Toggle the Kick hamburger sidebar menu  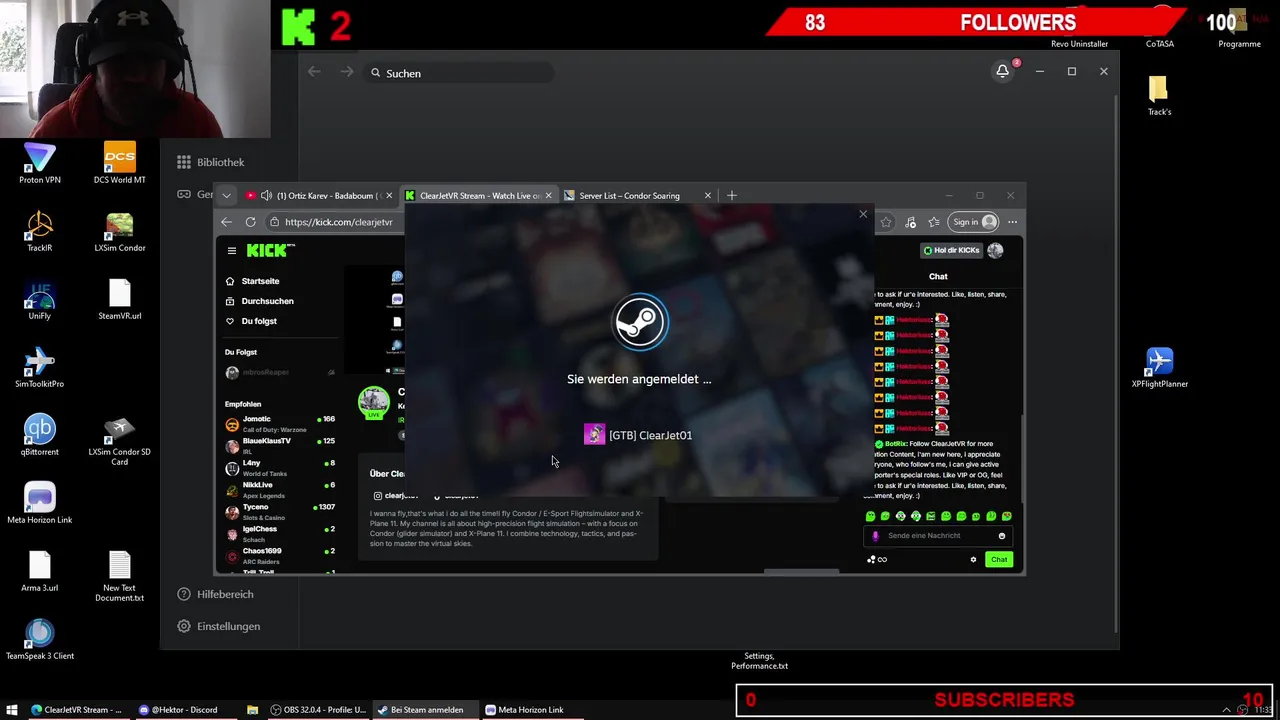pyautogui.click(x=231, y=251)
